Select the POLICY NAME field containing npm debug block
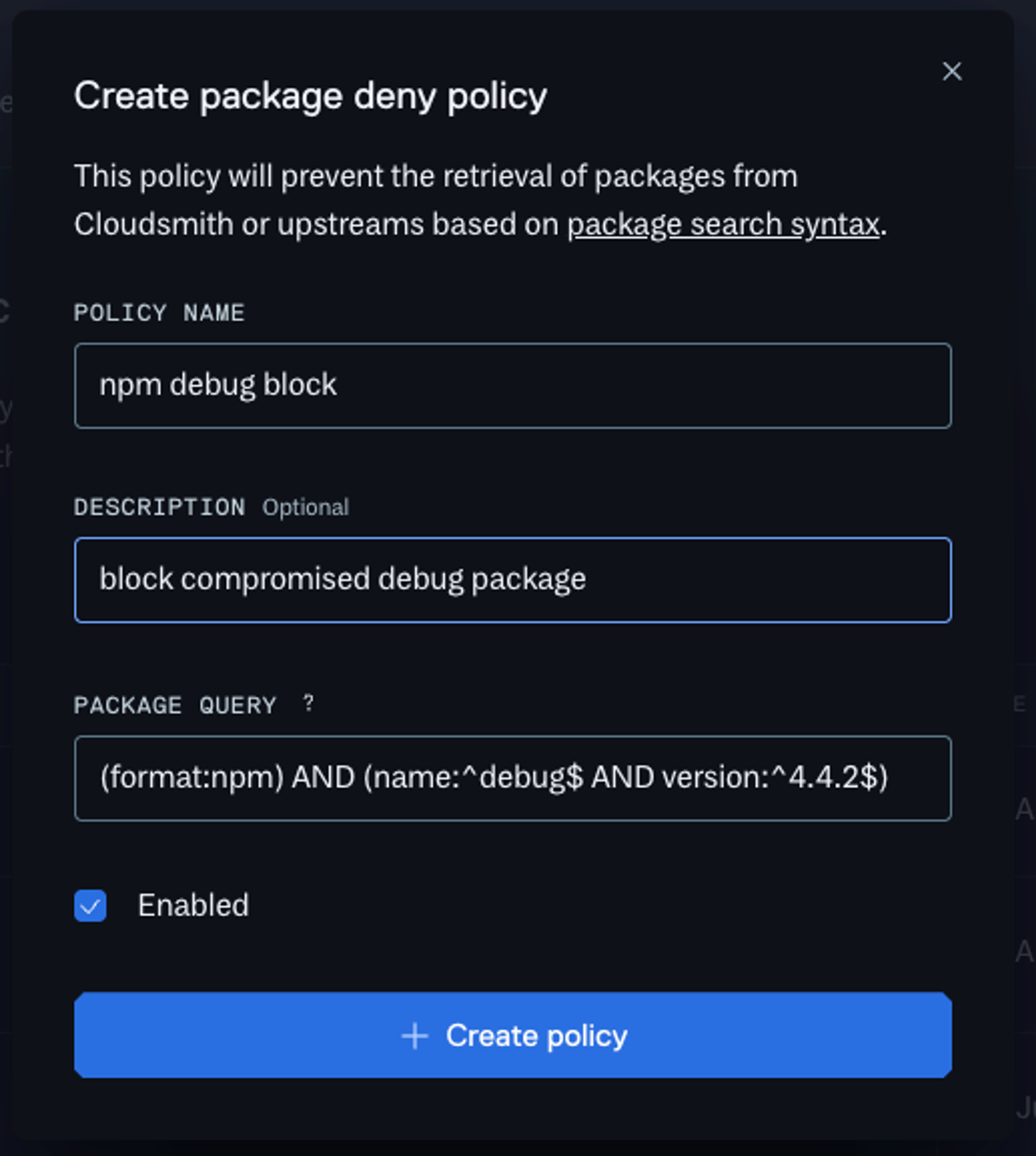This screenshot has width=1036, height=1156. point(512,385)
